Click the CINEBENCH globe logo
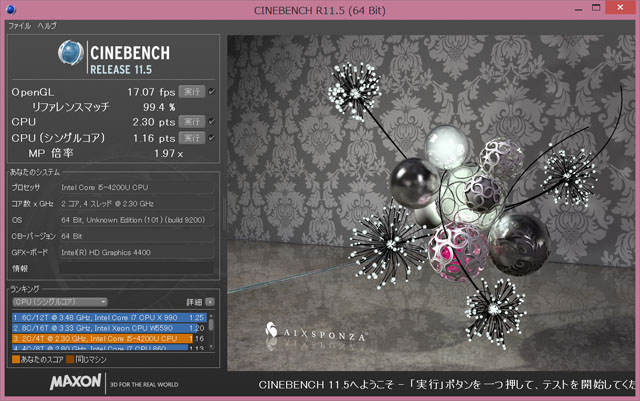 (71, 53)
